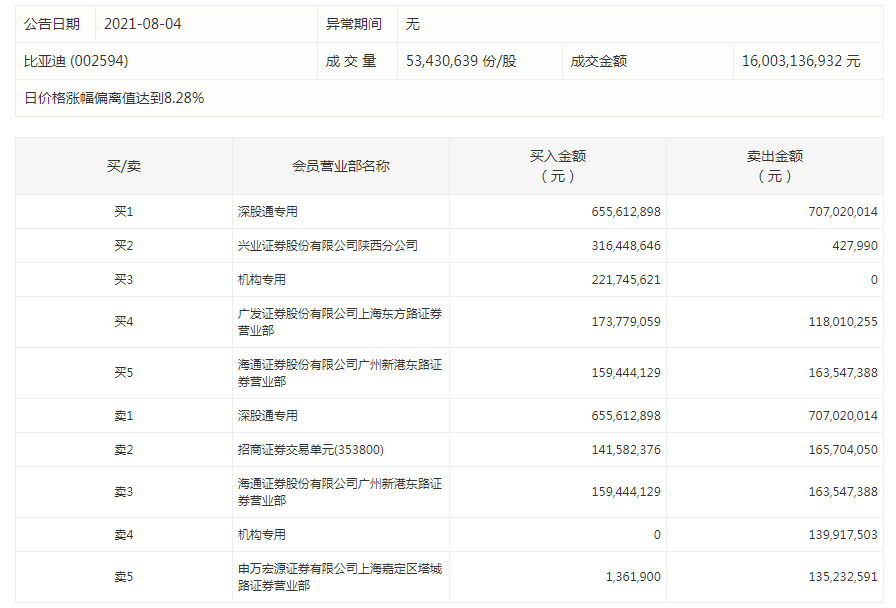Select sell amount 139,917,503
This screenshot has width=896, height=608.
843,535
